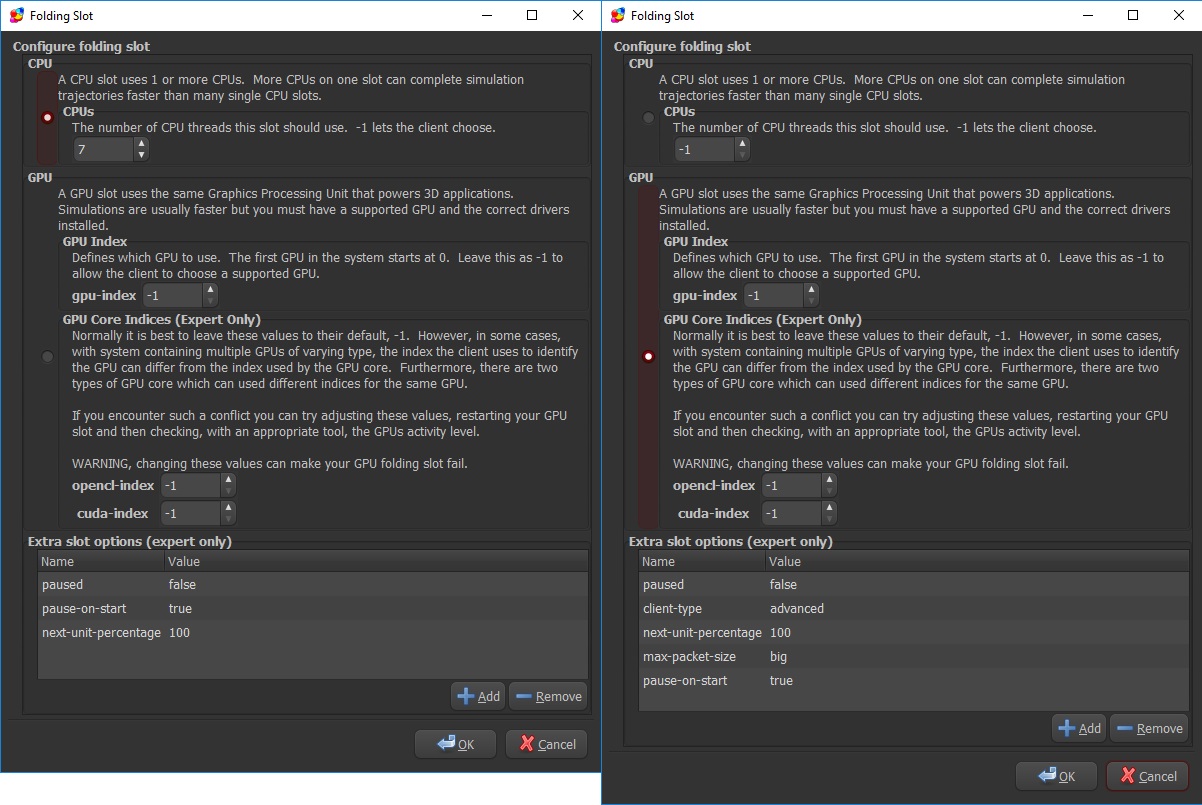This screenshot has width=1202, height=805.
Task: Increase CPUs value in left window
Action: point(141,144)
